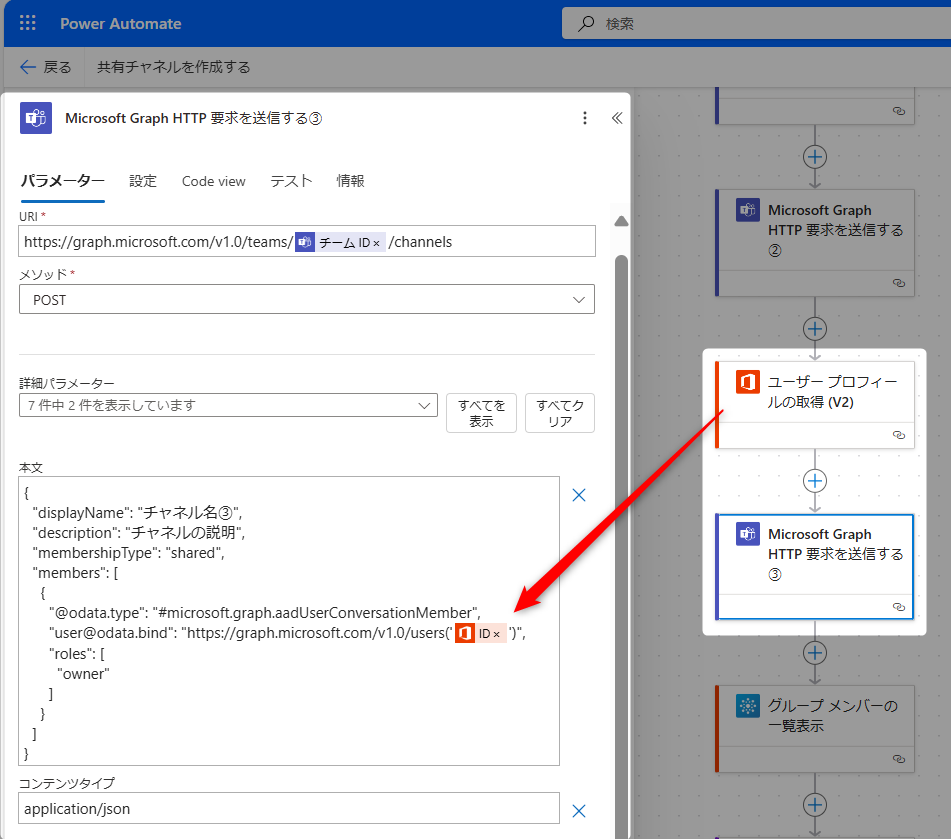Add step above the ② action card
The width and height of the screenshot is (951, 839).
tap(815, 157)
